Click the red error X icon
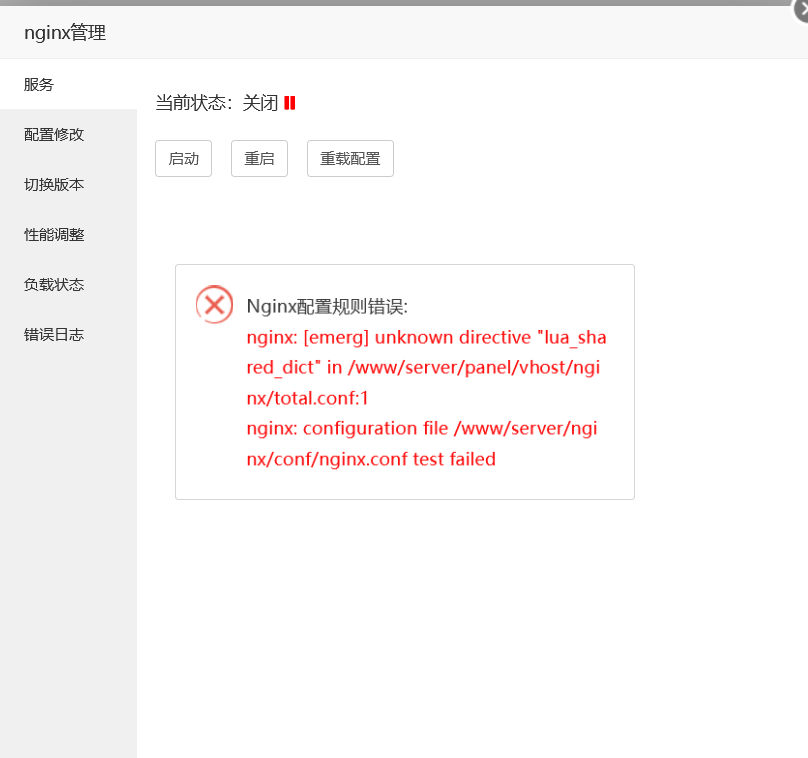 point(214,305)
